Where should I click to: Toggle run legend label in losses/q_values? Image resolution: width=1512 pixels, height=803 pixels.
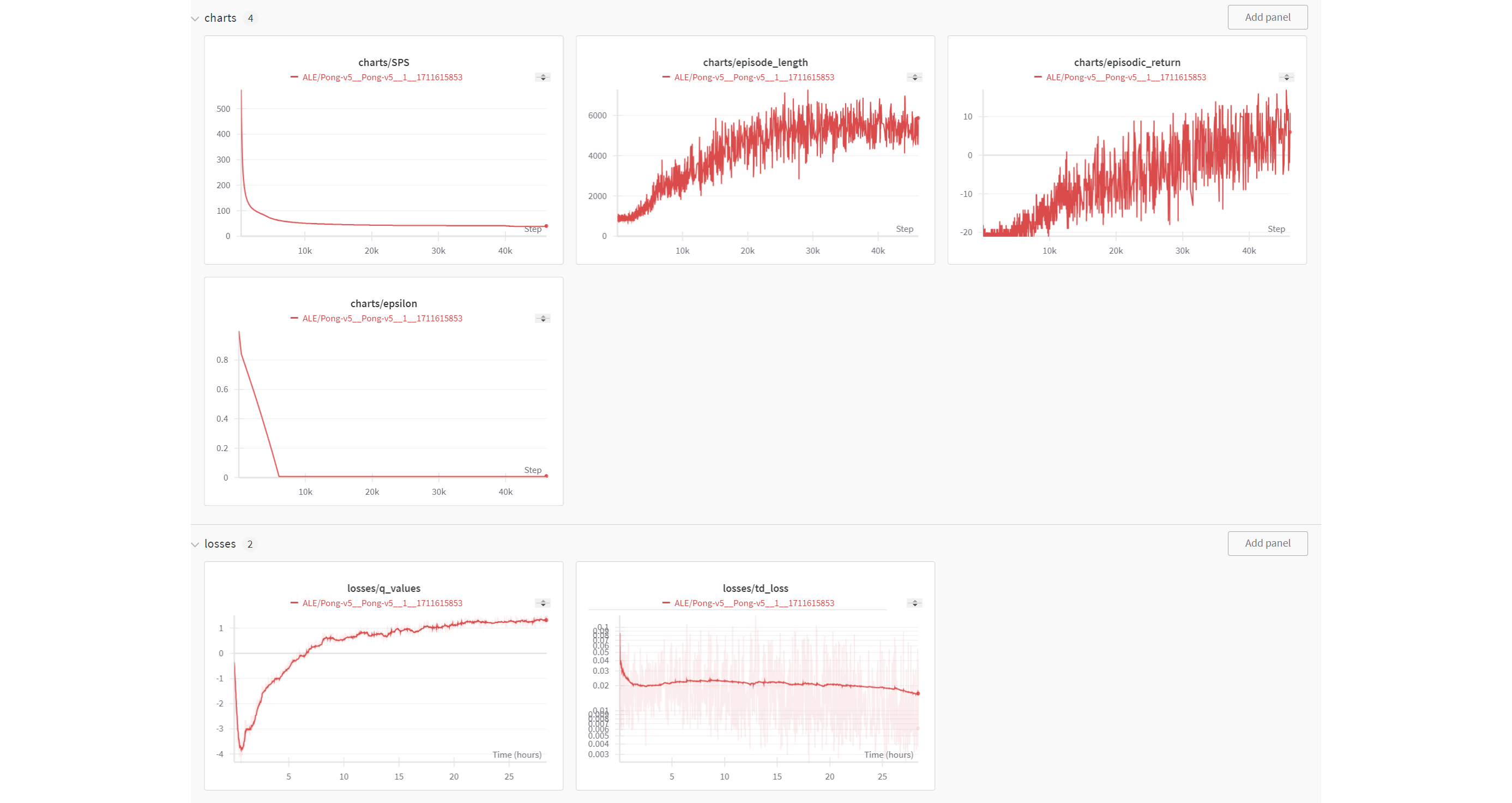coord(382,603)
